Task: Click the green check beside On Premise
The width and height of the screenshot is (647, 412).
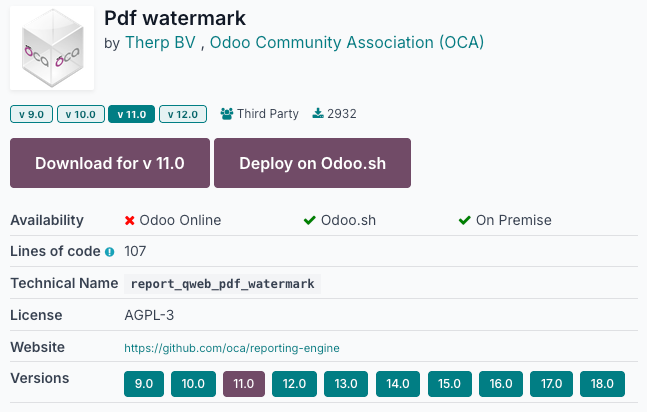Action: click(x=465, y=220)
